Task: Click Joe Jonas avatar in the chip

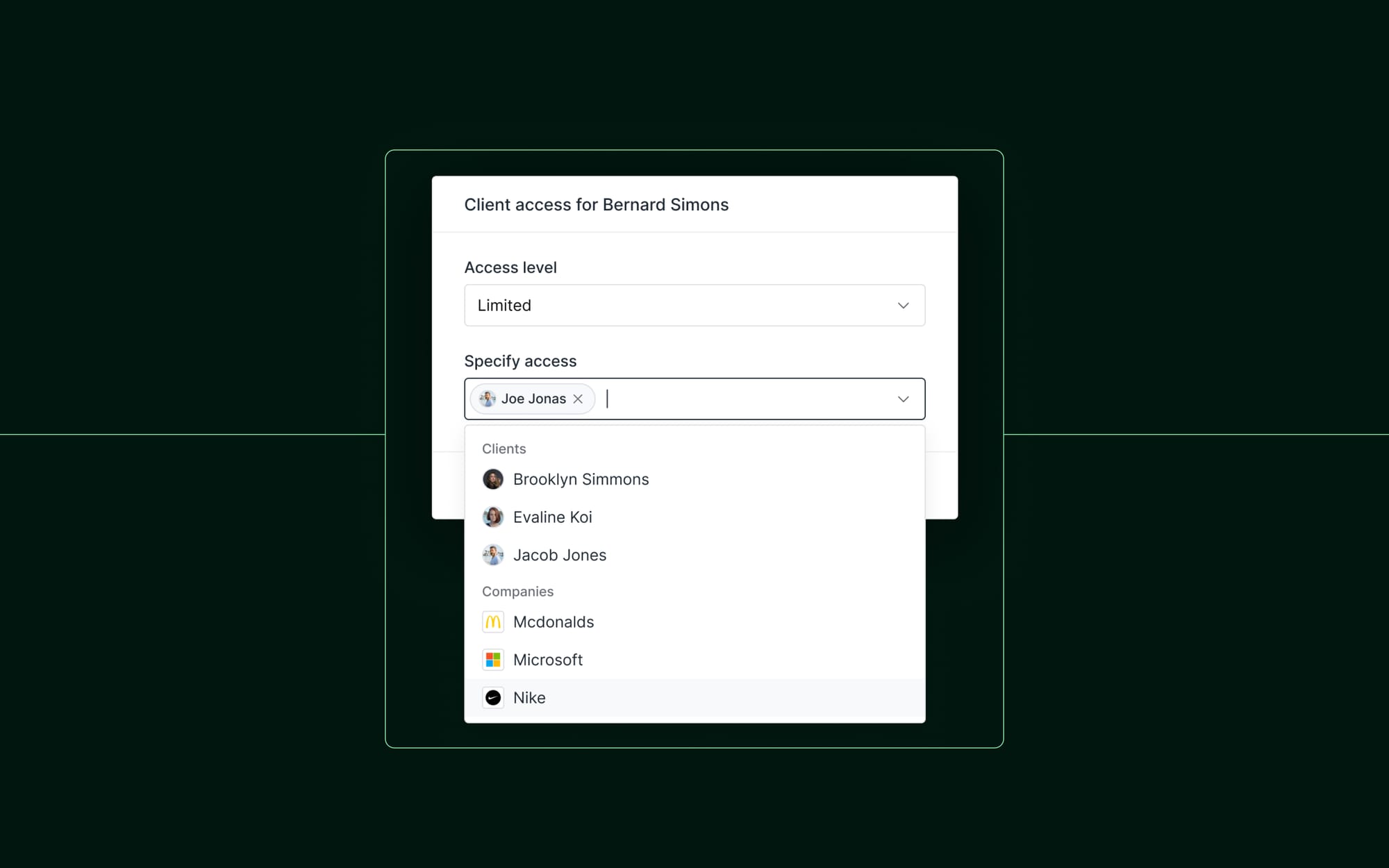Action: tap(488, 399)
